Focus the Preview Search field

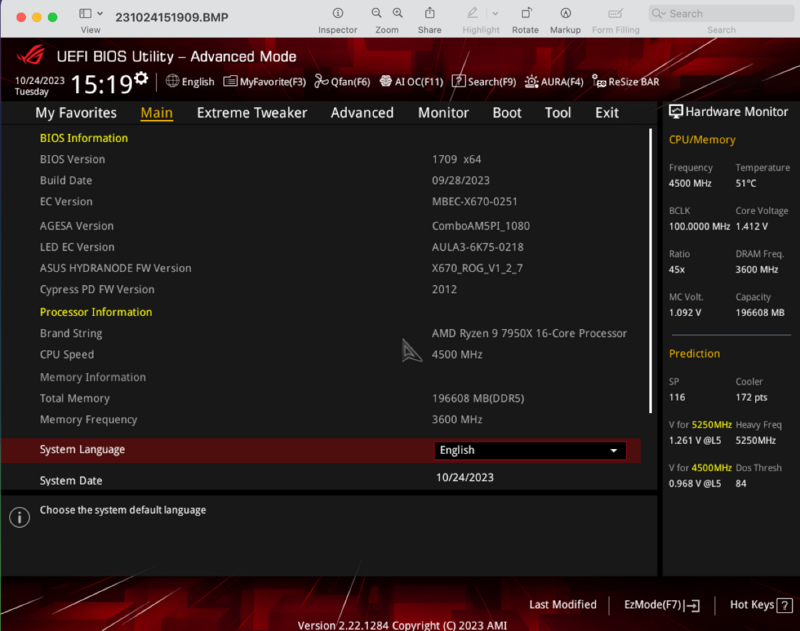pyautogui.click(x=721, y=14)
